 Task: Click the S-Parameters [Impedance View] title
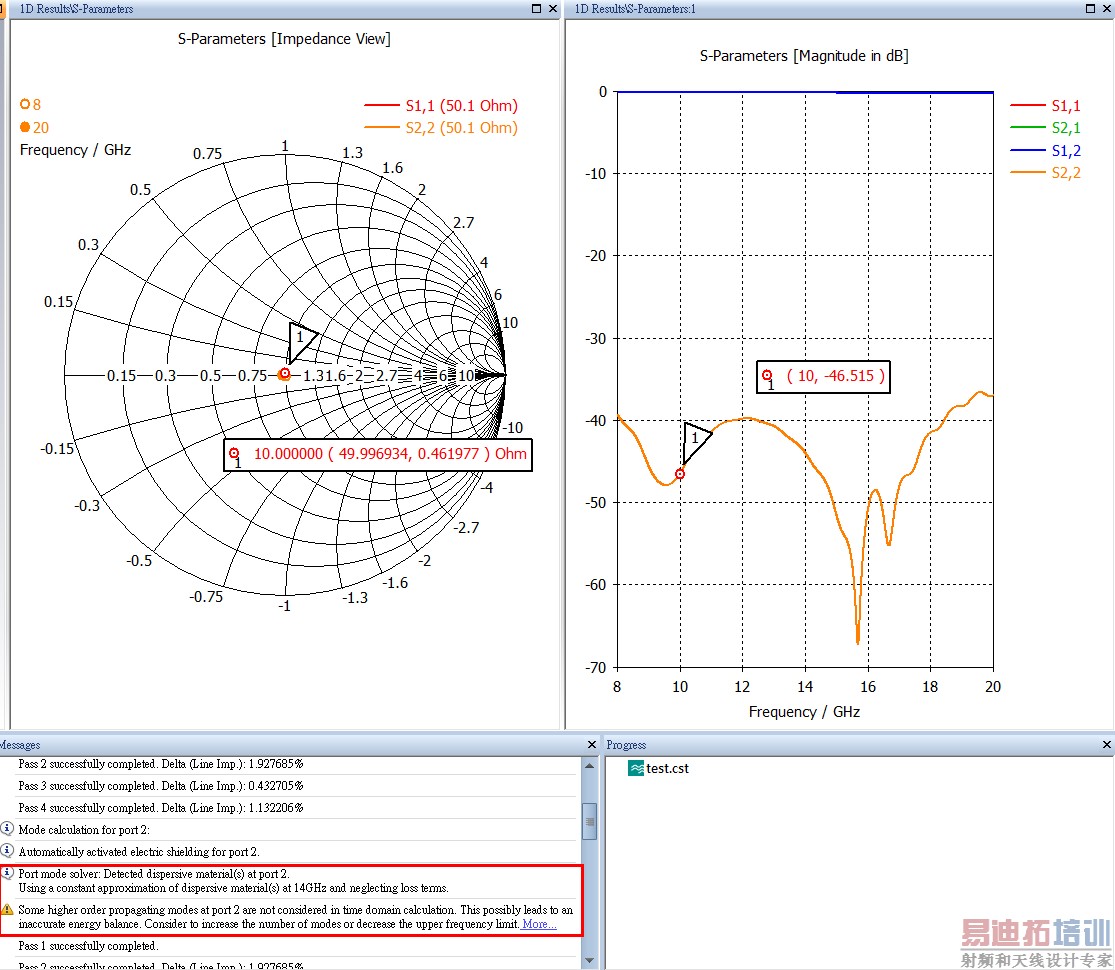pos(284,38)
